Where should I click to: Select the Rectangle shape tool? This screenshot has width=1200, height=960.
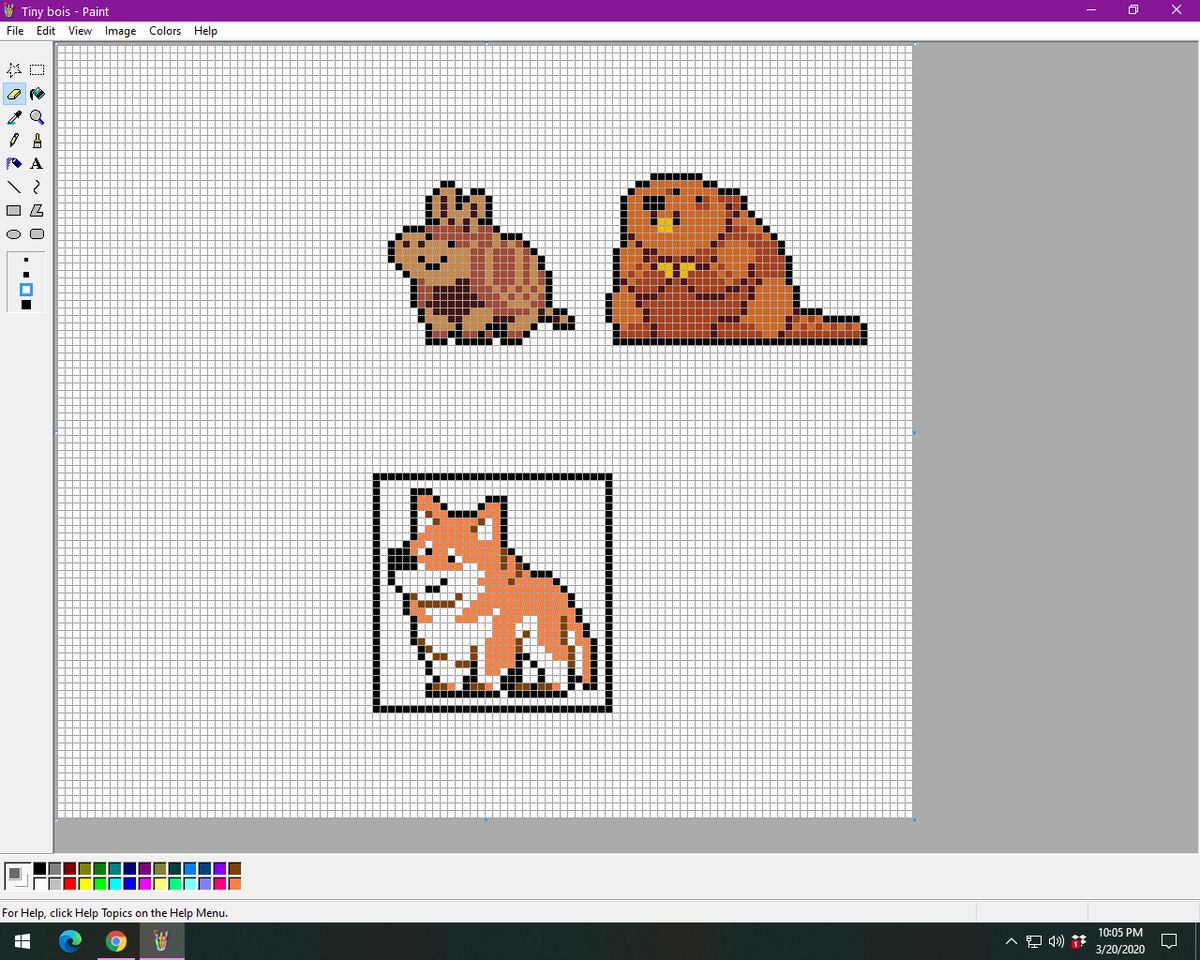pyautogui.click(x=14, y=210)
